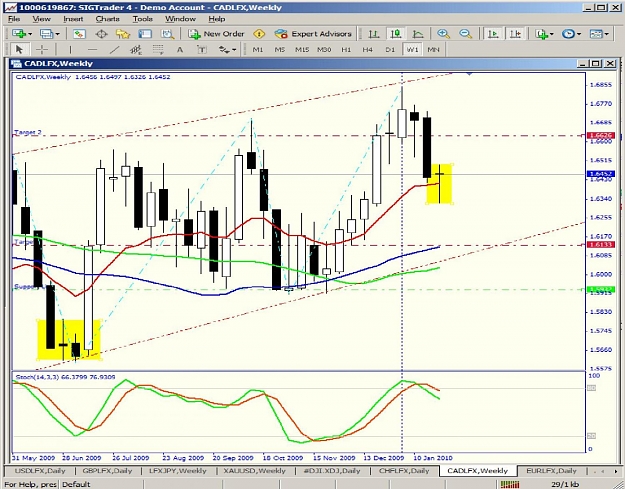Toggle chart auto scroll
Image resolution: width=625 pixels, height=489 pixels.
pyautogui.click(x=493, y=34)
